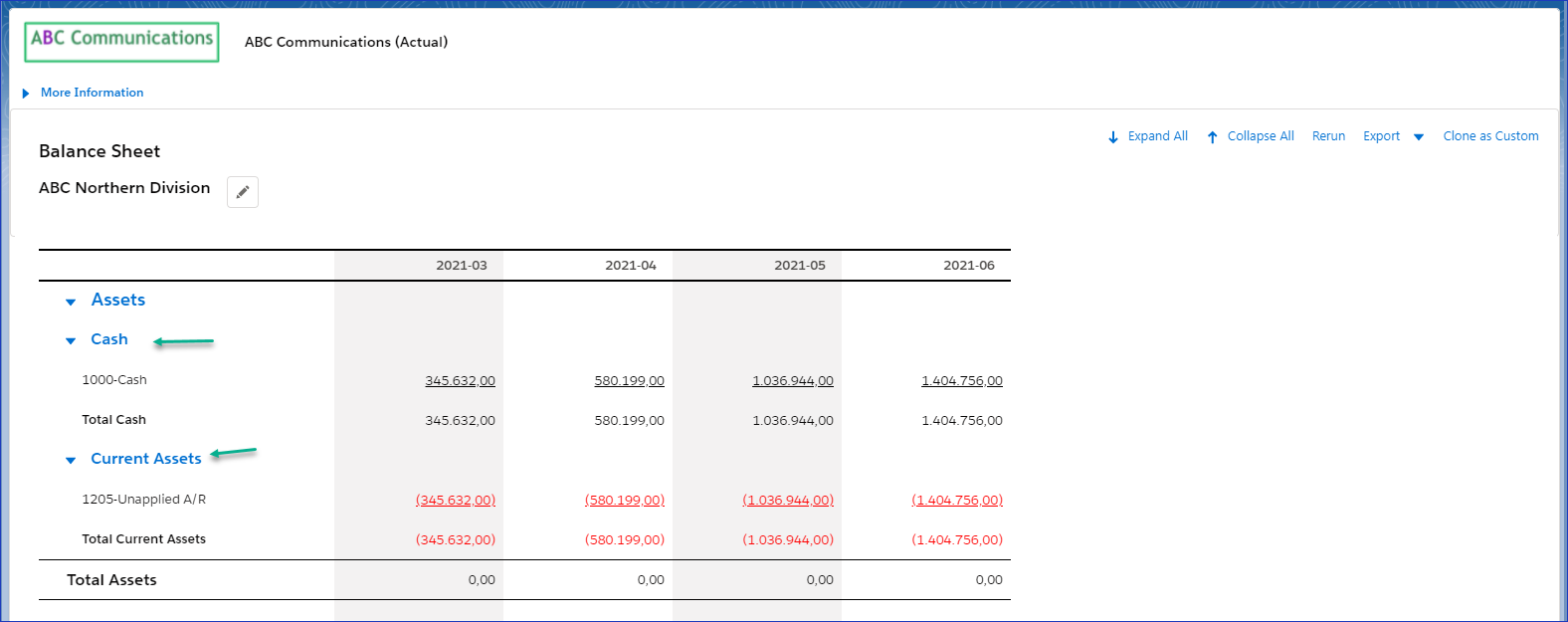Rerun the balance sheet report
Screen dimensions: 1568x622
pyautogui.click(x=1328, y=136)
